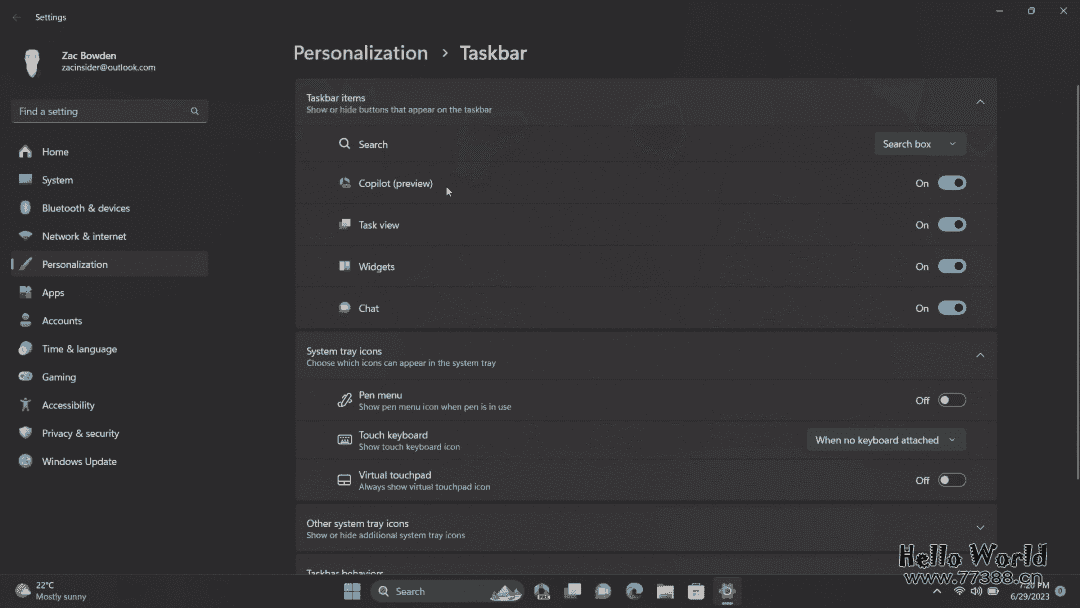Screen dimensions: 1080x608
Task: Click the Settings gear on the taskbar
Action: coord(727,591)
